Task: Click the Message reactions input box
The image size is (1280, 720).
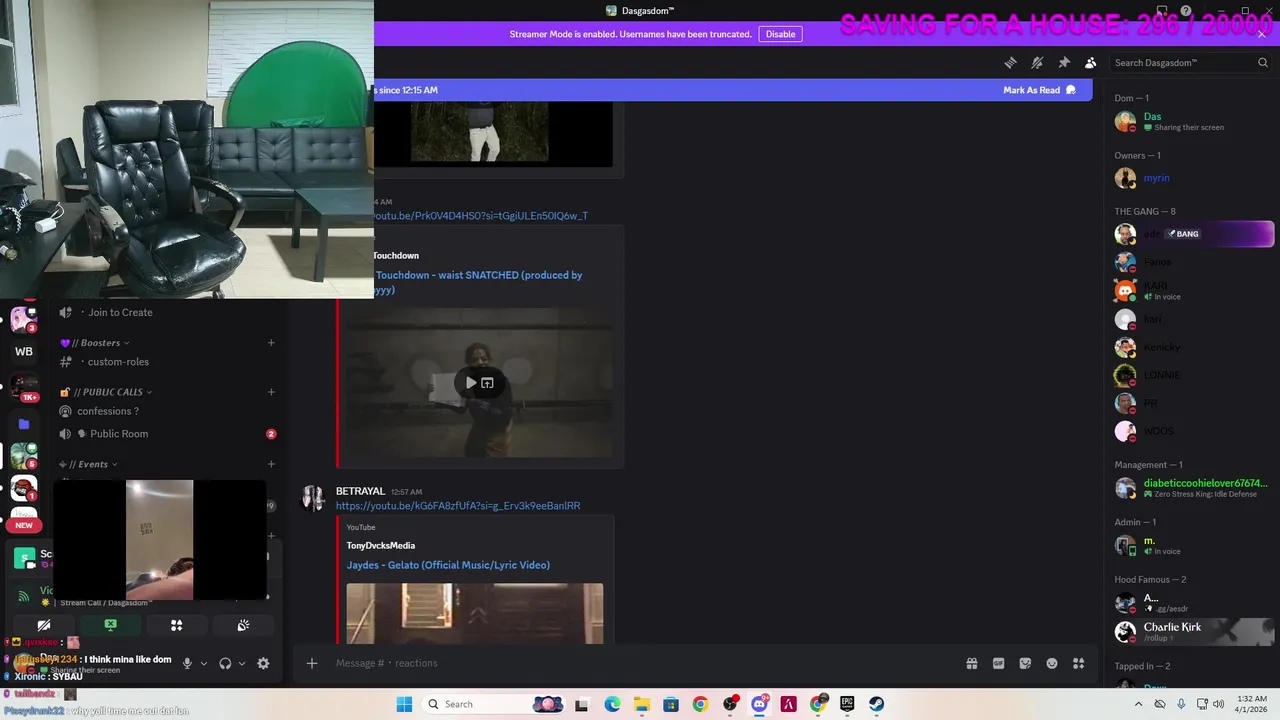Action: [640, 663]
